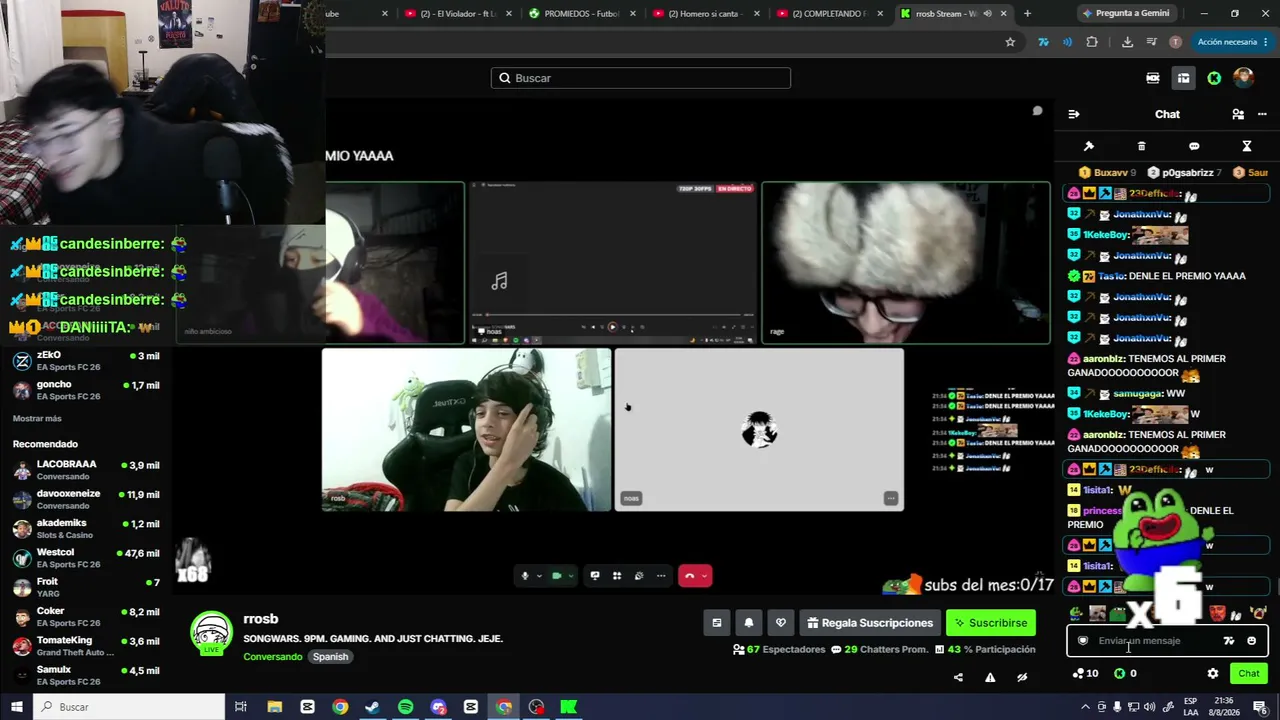This screenshot has height=720, width=1280.
Task: Open the emote picker in the message box
Action: (x=1251, y=641)
